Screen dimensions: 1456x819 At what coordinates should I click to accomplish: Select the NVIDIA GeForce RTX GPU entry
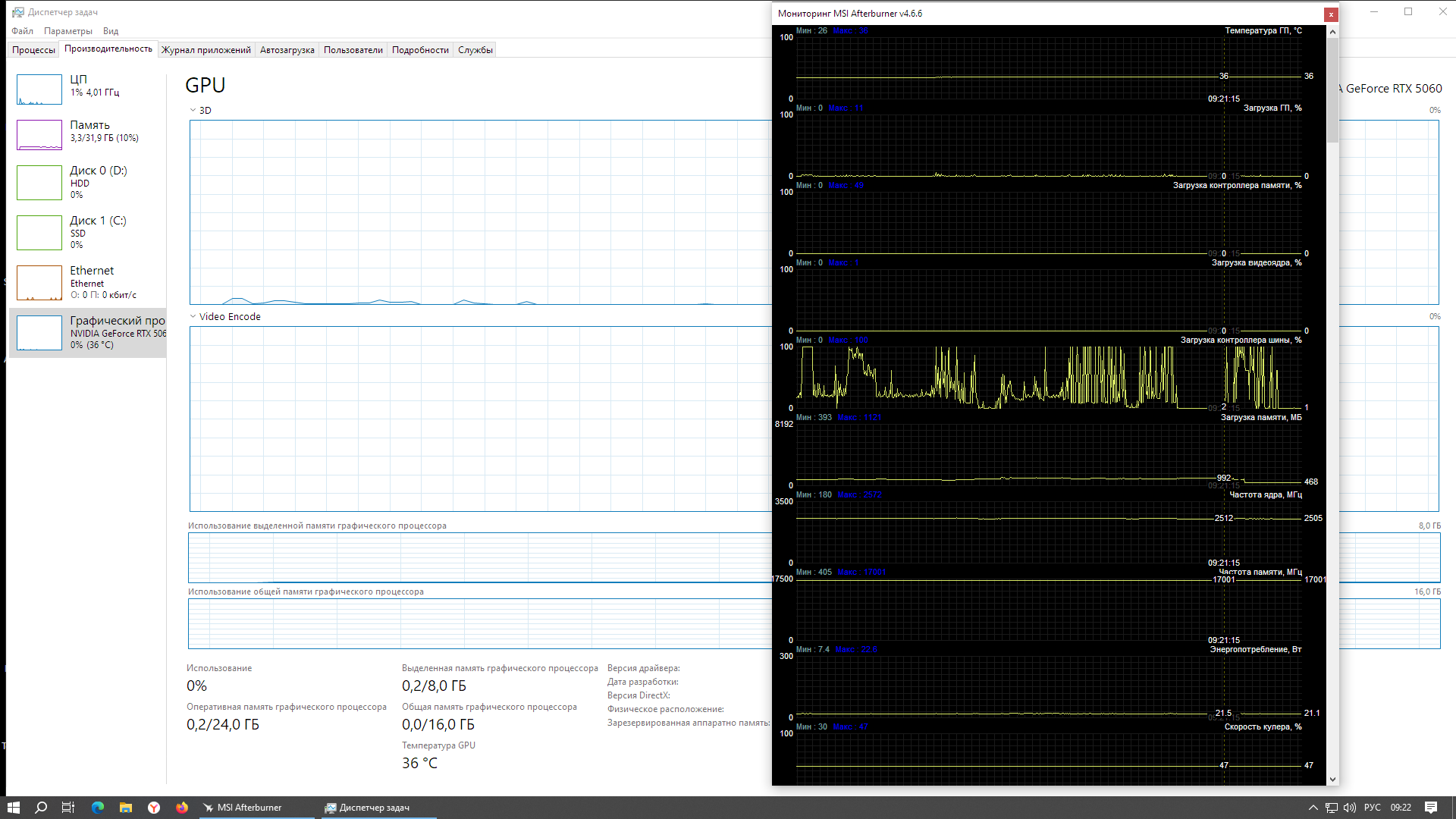[87, 332]
